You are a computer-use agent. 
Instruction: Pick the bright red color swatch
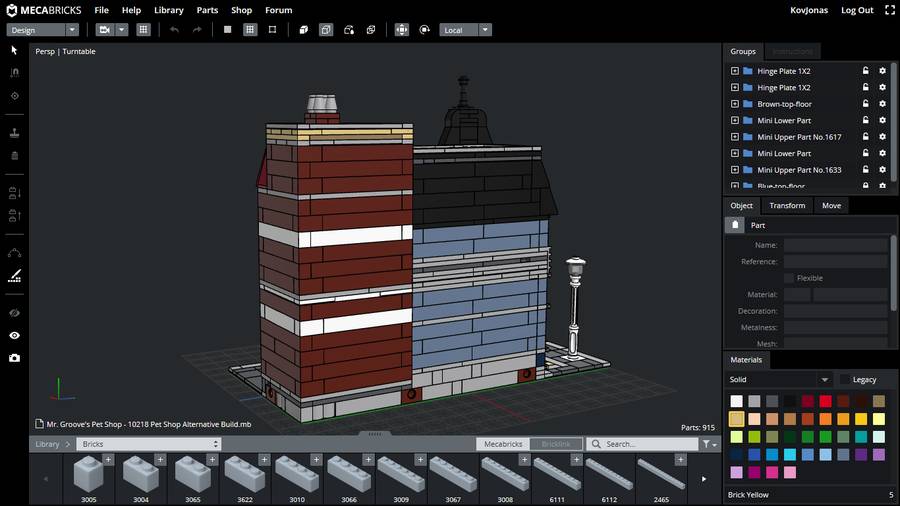point(825,401)
